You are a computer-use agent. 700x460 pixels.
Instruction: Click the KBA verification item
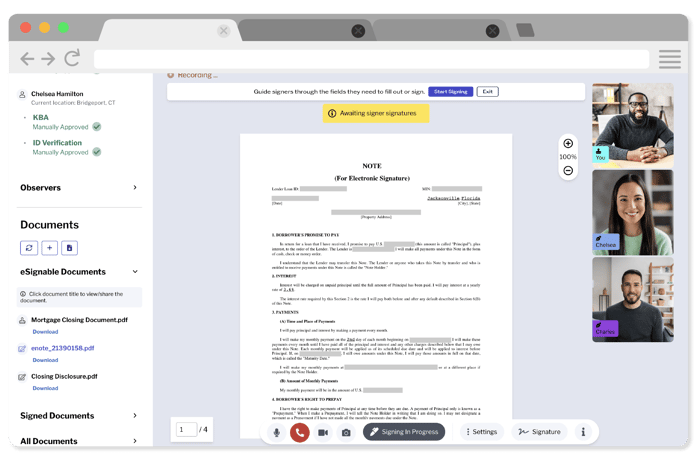[41, 117]
